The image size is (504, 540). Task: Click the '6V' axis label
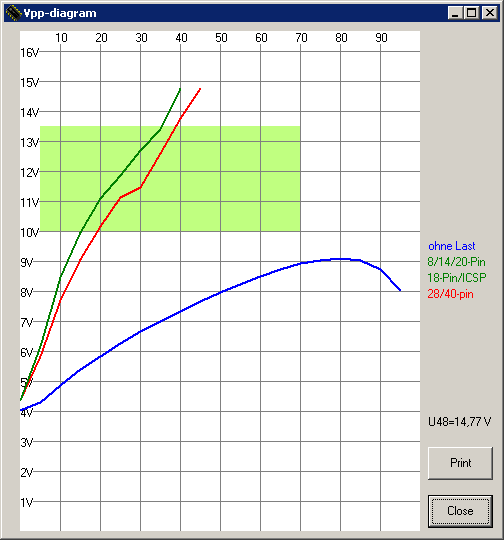tap(27, 353)
